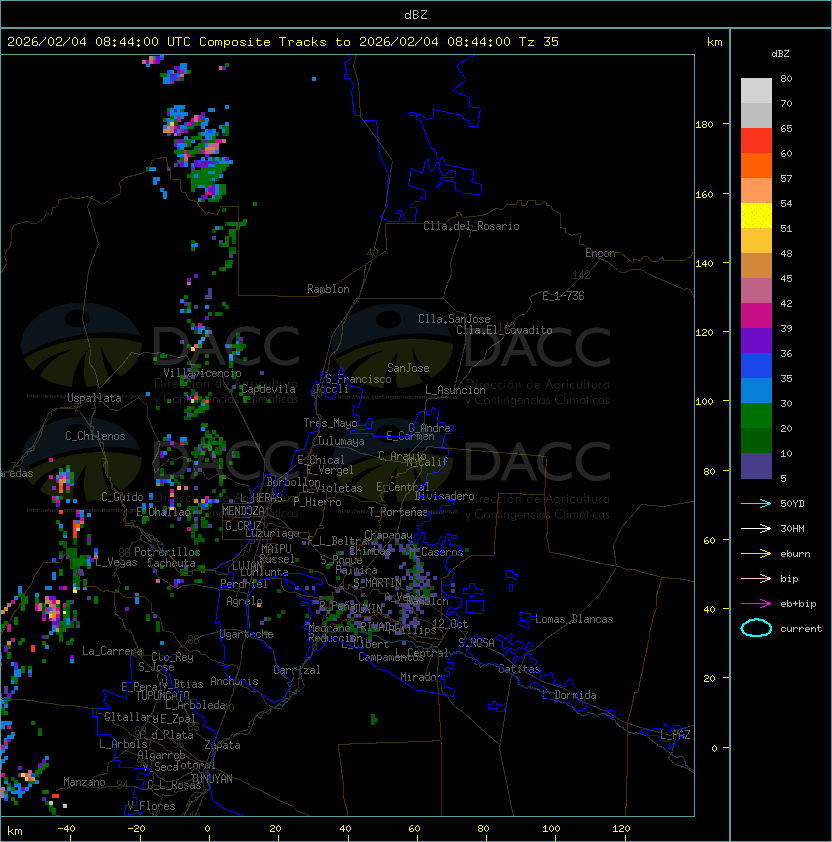
Task: Select the bright yellow 51–54 dBZ swatch
Action: click(x=756, y=216)
